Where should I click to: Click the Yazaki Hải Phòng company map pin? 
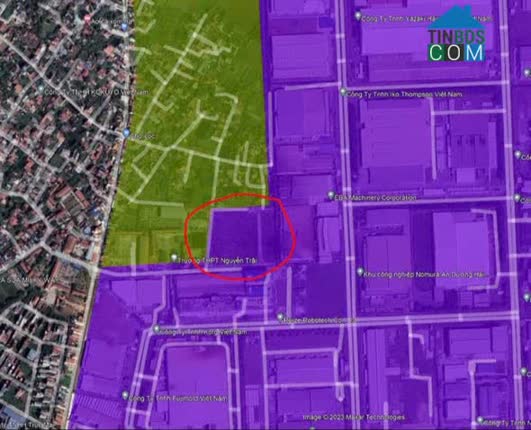click(358, 16)
